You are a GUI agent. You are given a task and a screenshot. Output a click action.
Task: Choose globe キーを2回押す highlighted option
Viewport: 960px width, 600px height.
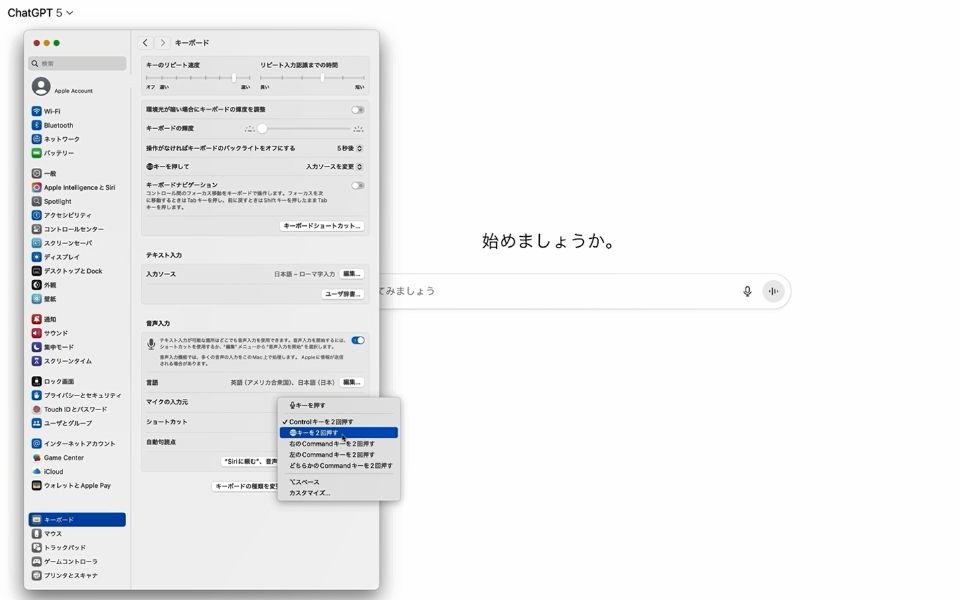tap(339, 433)
